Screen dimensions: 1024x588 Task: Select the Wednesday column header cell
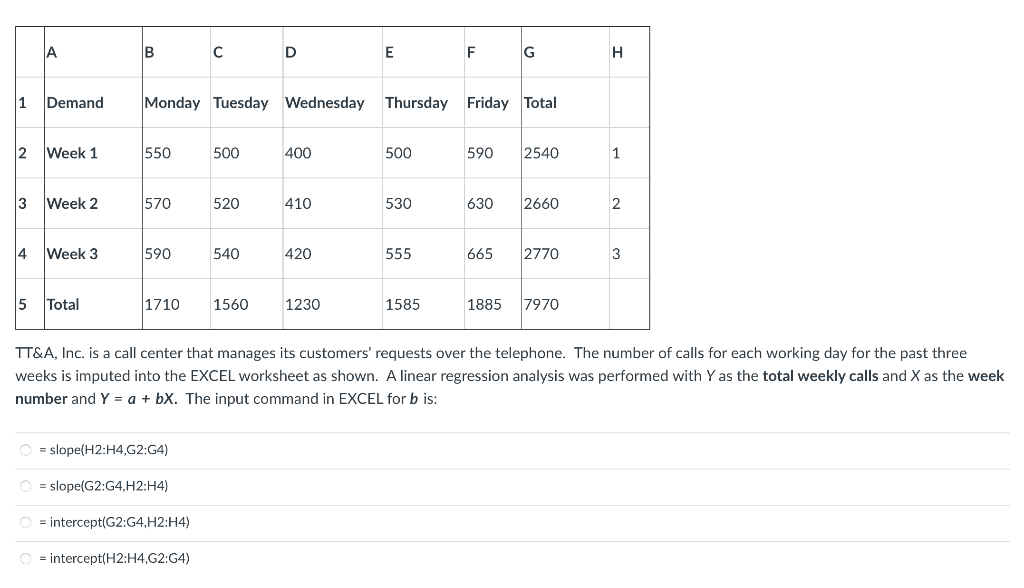click(x=332, y=103)
